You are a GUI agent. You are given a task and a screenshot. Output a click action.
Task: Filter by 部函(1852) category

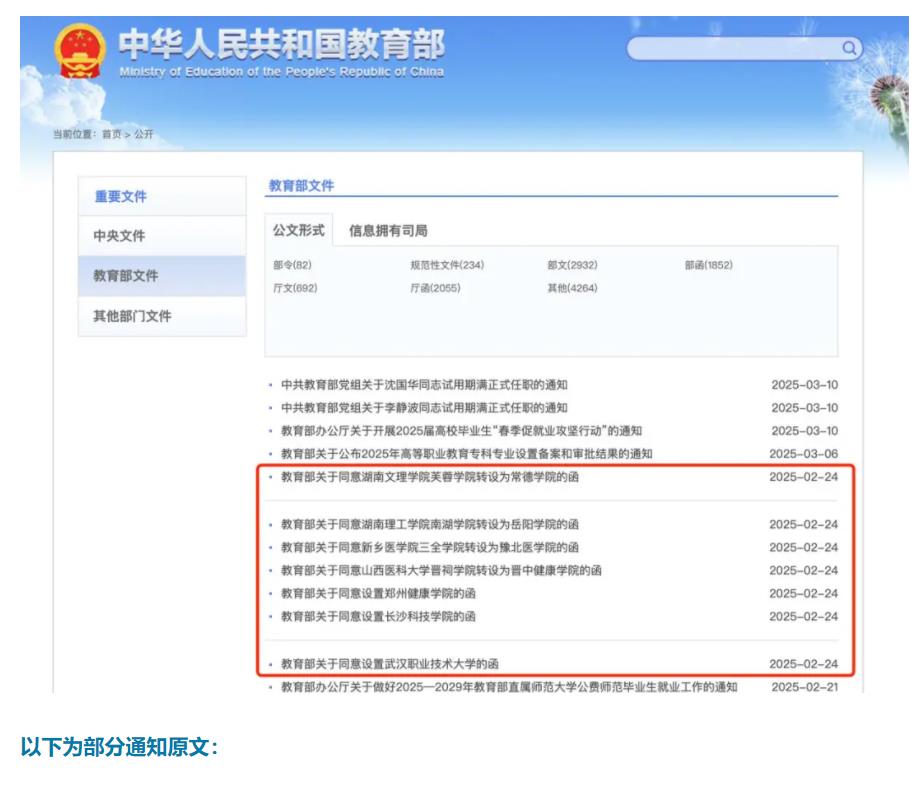click(709, 265)
